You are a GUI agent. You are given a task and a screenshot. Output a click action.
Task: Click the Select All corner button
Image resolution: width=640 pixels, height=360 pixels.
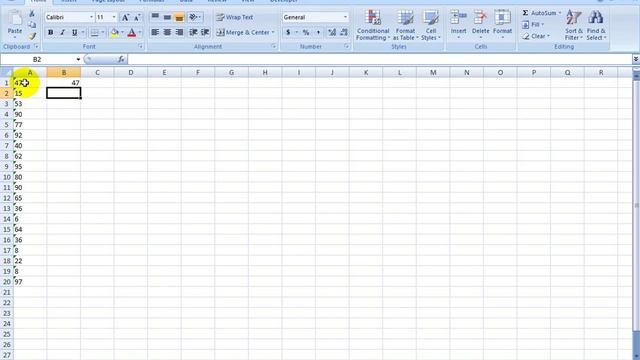6,73
